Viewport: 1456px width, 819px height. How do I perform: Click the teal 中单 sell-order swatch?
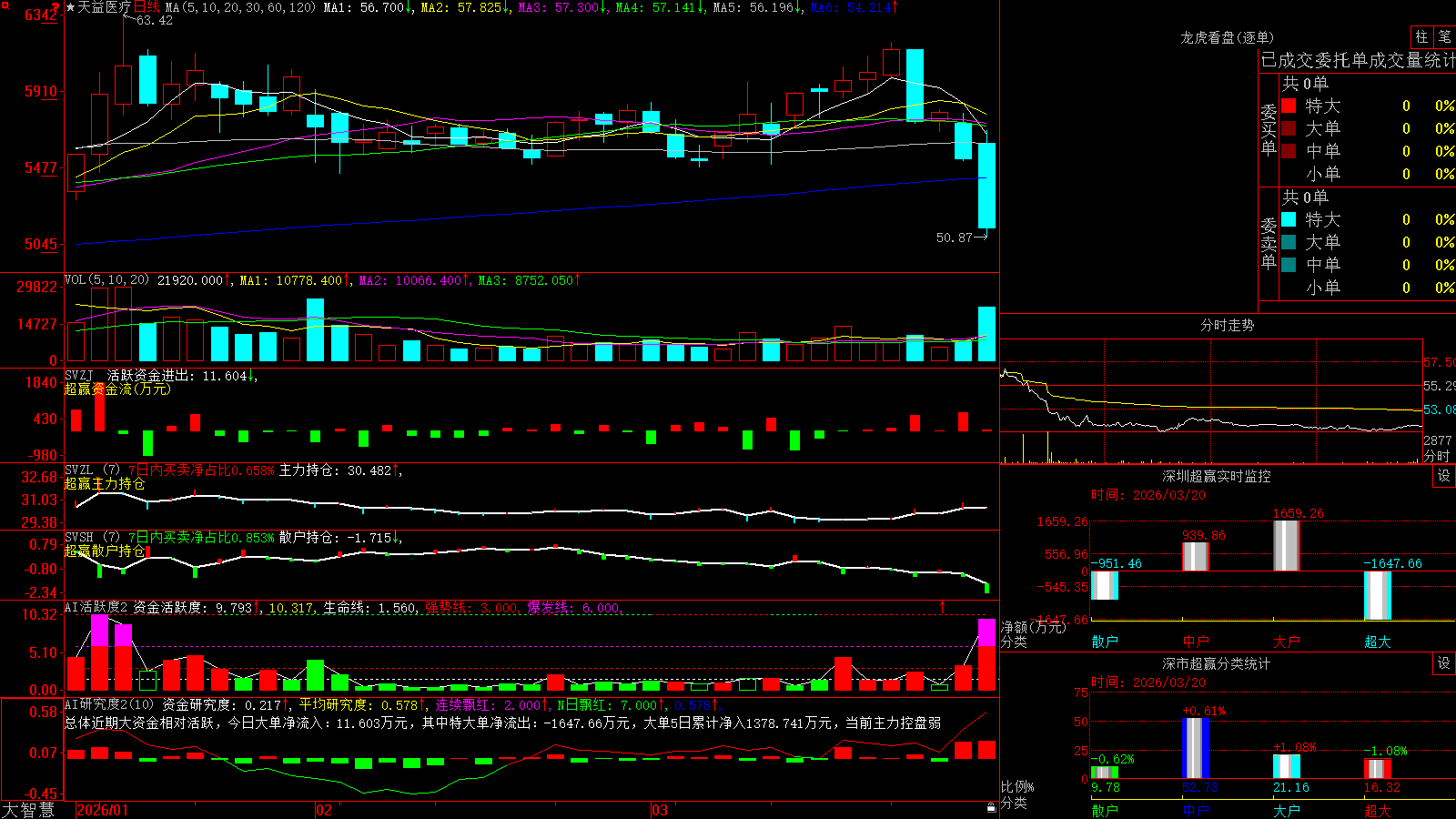1289,265
